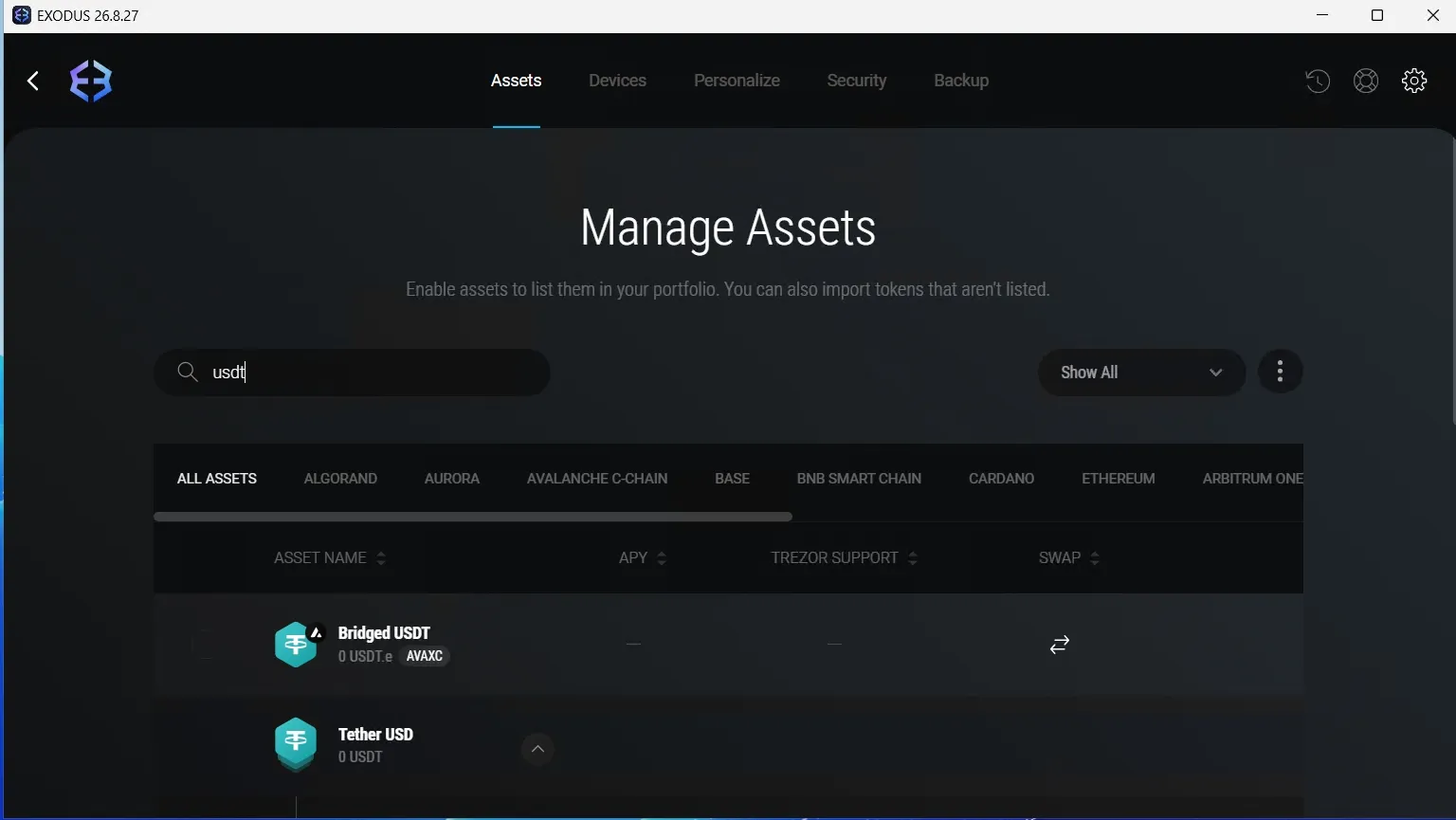Filter by Cardano network

(1001, 479)
